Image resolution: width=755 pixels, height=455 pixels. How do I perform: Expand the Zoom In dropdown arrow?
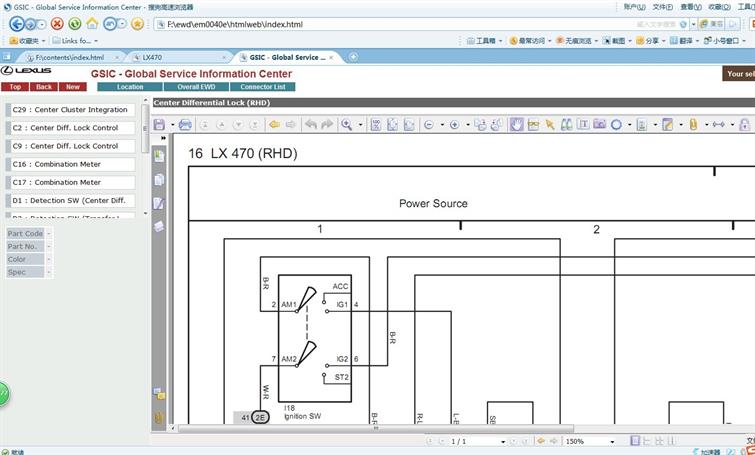click(468, 125)
